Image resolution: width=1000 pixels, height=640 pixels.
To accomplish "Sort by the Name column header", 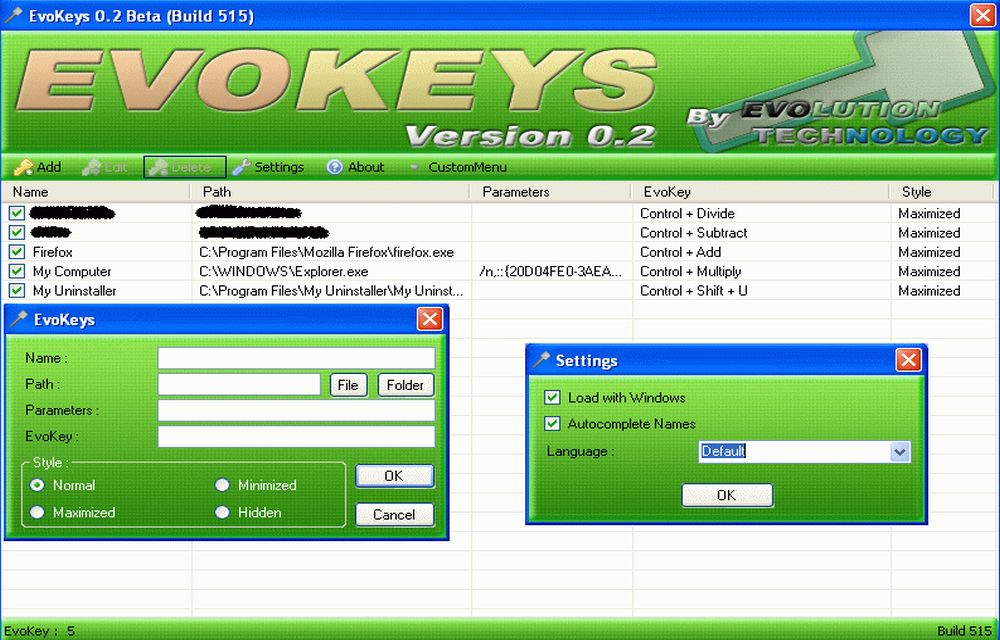I will 96,192.
